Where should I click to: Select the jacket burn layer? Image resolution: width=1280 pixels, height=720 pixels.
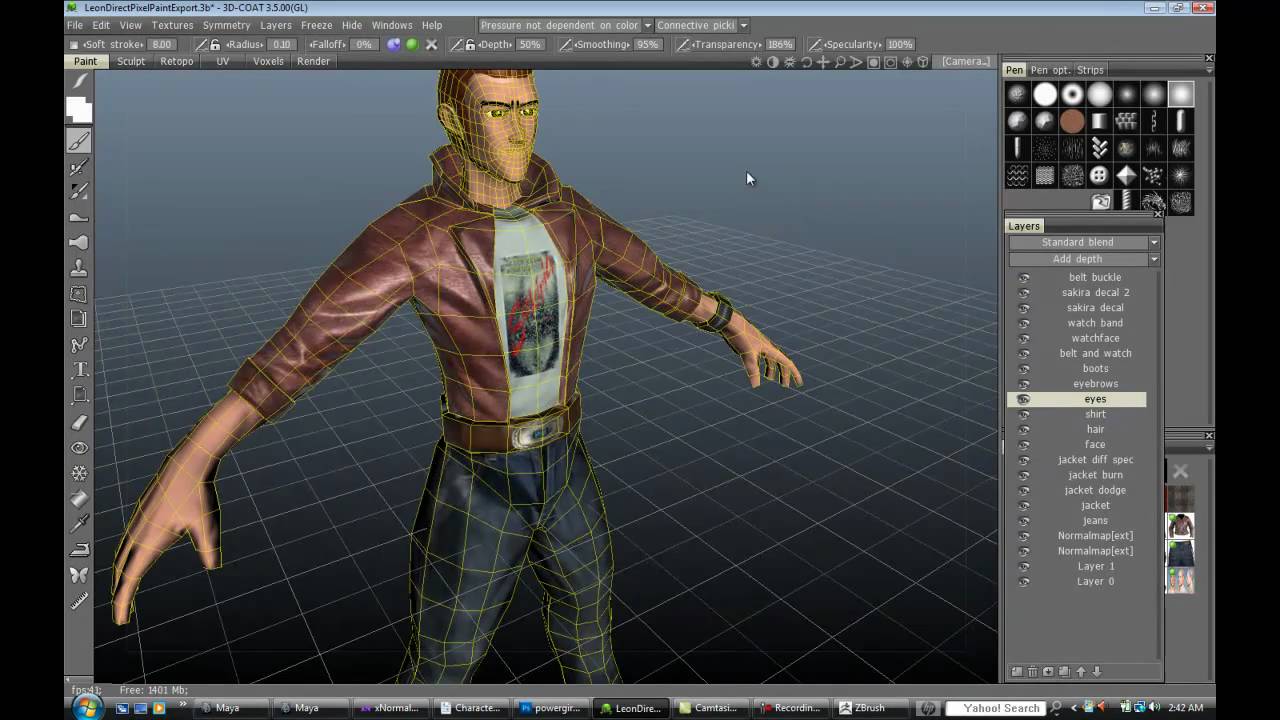[x=1095, y=475]
